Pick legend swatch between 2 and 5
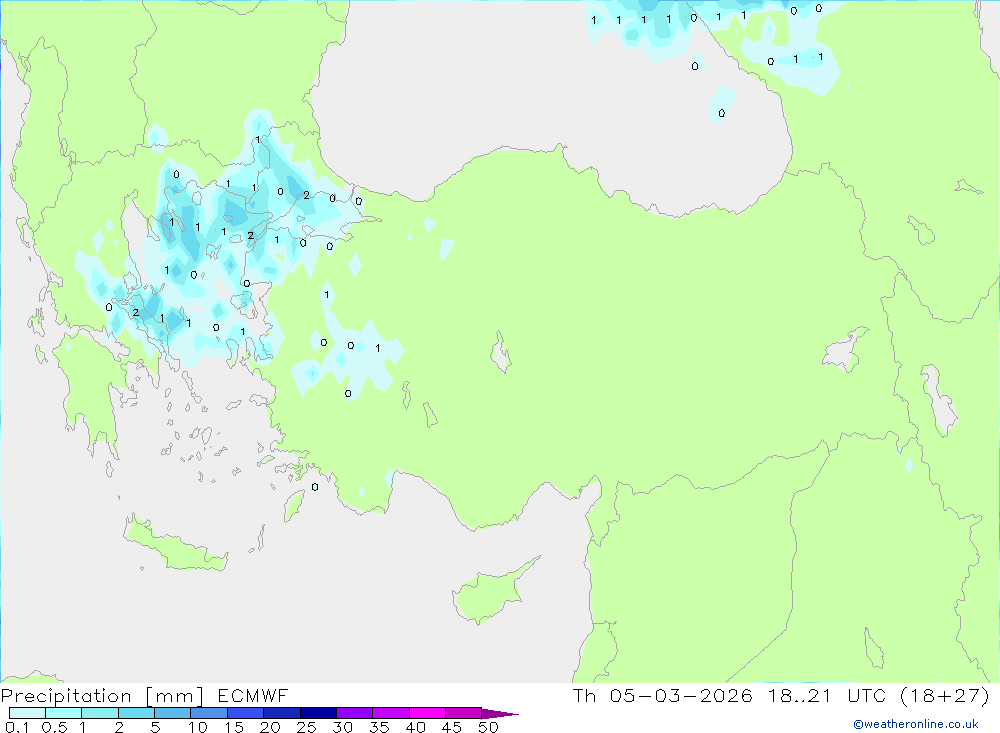 [136, 713]
